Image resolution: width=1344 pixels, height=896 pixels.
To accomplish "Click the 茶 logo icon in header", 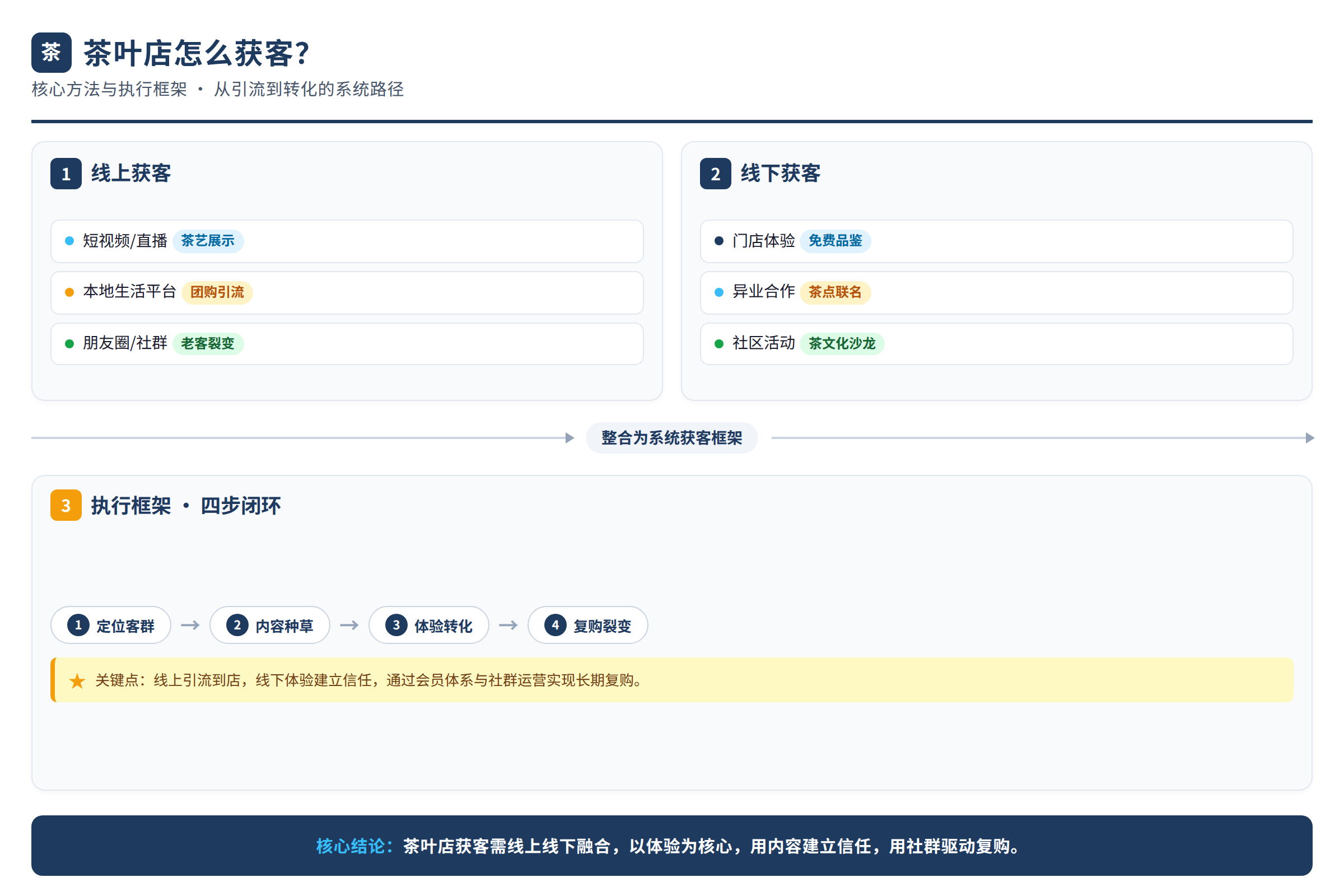I will (x=52, y=53).
